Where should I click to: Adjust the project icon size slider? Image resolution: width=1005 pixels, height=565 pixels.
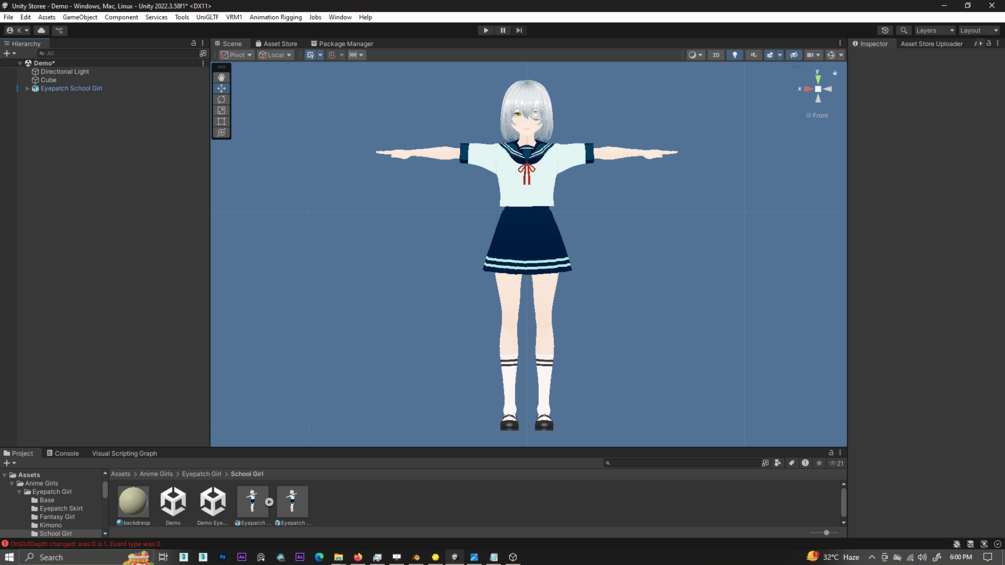pyautogui.click(x=826, y=532)
